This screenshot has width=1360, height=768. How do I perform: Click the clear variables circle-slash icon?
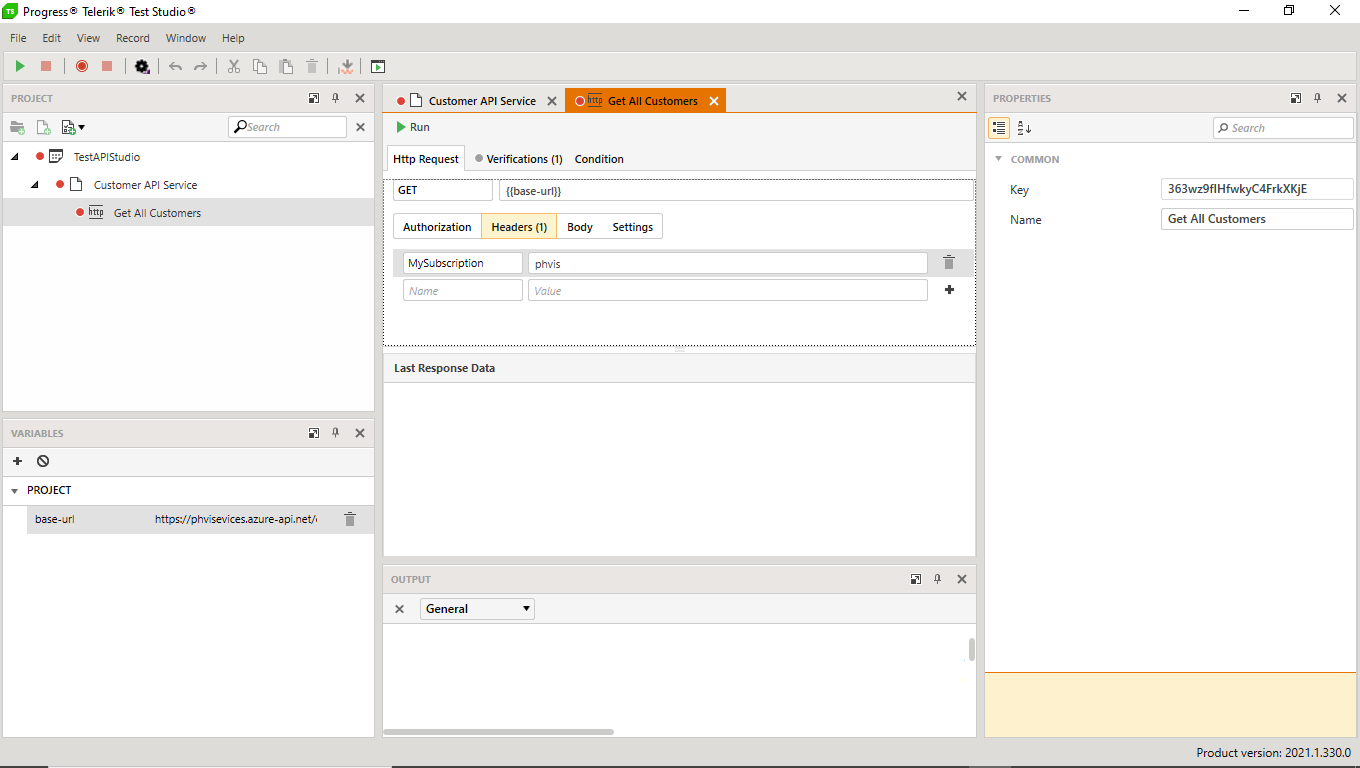point(43,461)
